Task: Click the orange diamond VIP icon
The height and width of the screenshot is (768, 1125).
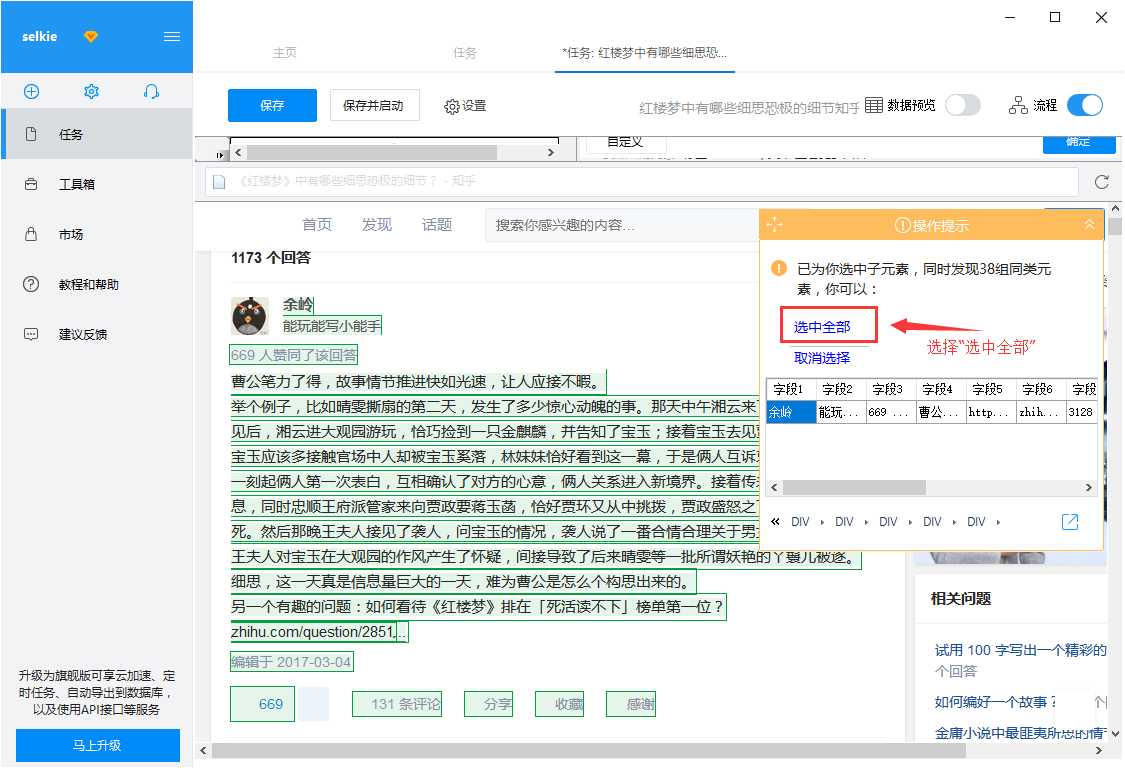Action: [90, 37]
